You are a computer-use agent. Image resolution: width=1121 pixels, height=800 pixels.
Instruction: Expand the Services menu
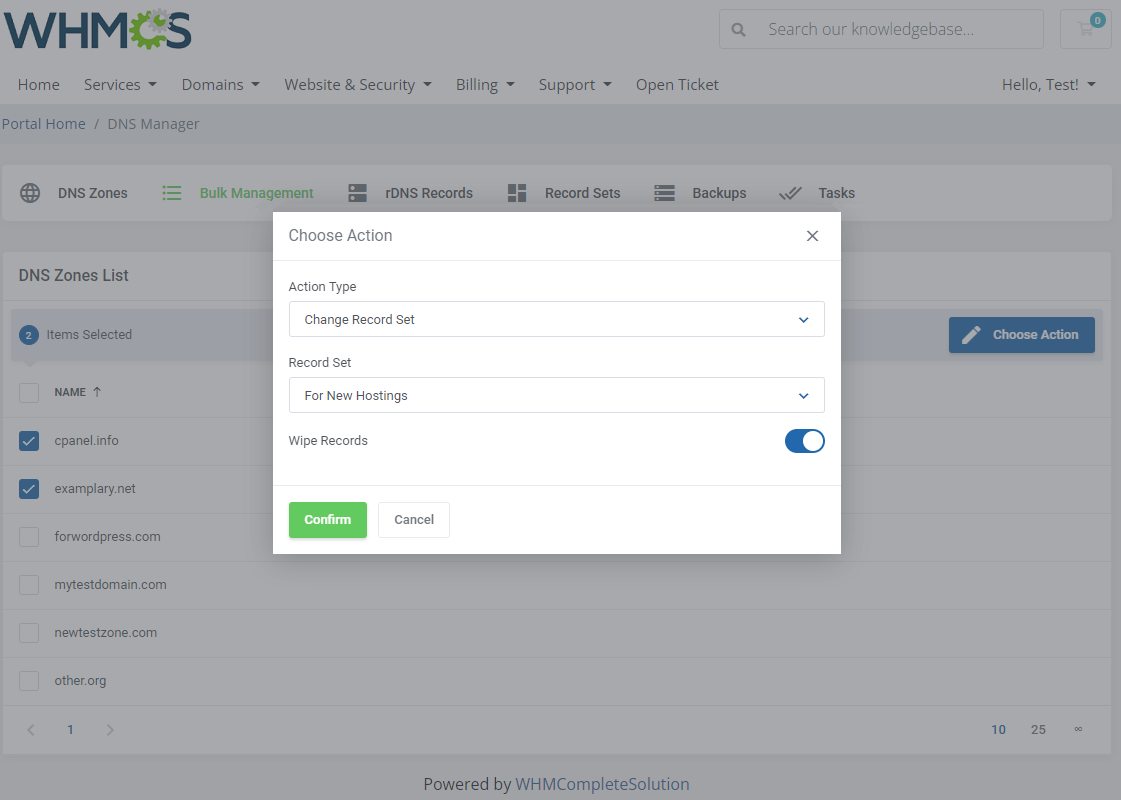120,84
